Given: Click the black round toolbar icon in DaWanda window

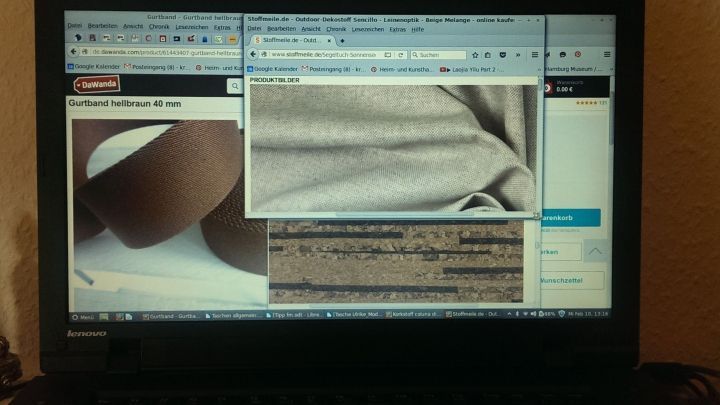Looking at the screenshot, I should click(562, 55).
